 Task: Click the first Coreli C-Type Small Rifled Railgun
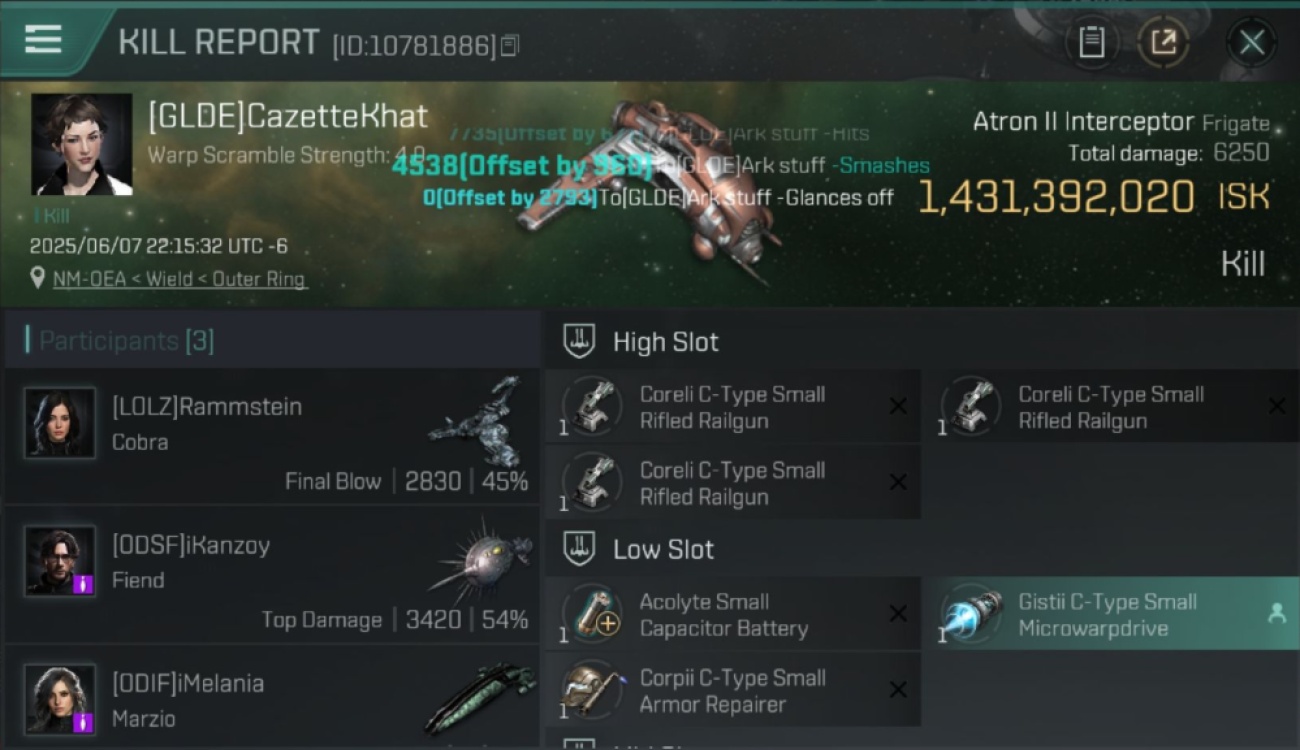coord(733,407)
